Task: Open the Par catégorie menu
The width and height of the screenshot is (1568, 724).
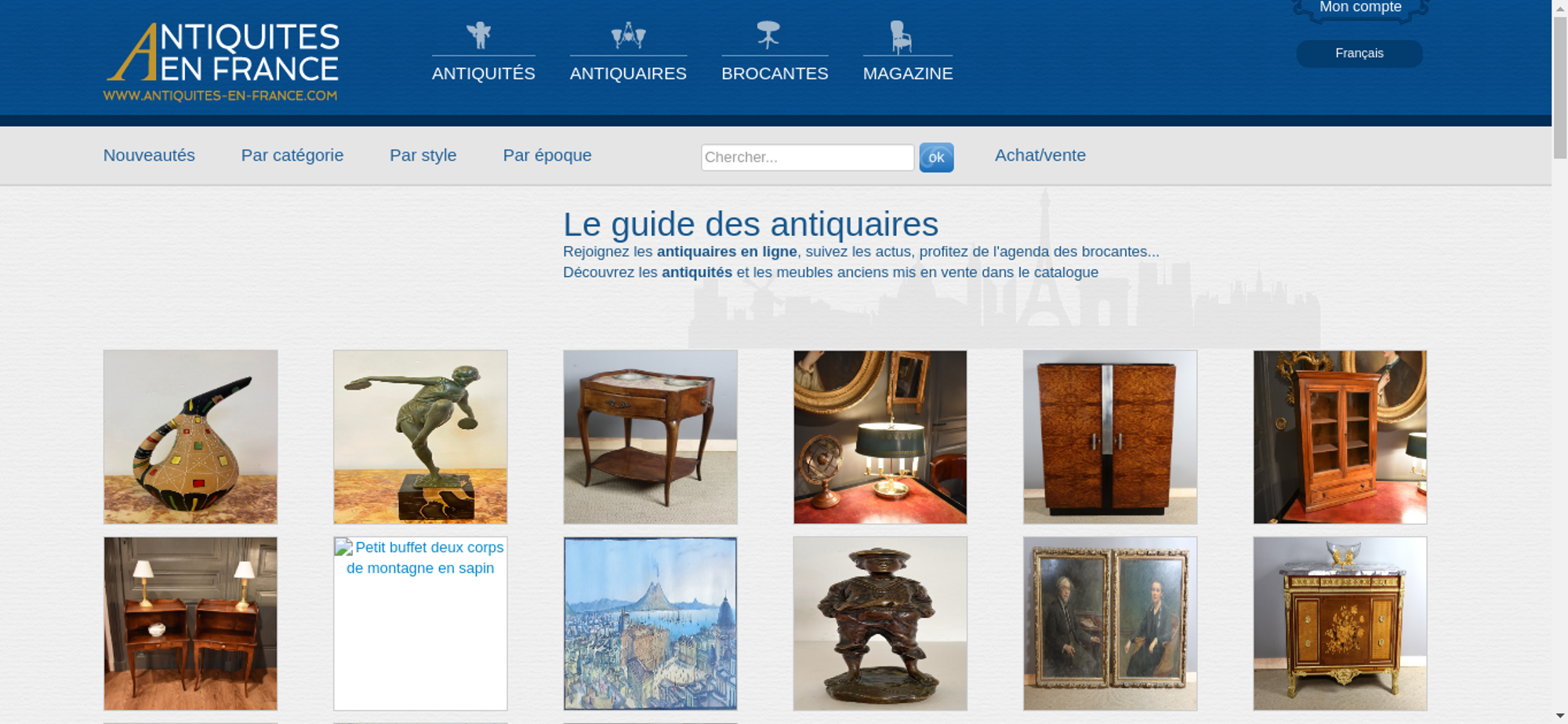Action: (x=292, y=155)
